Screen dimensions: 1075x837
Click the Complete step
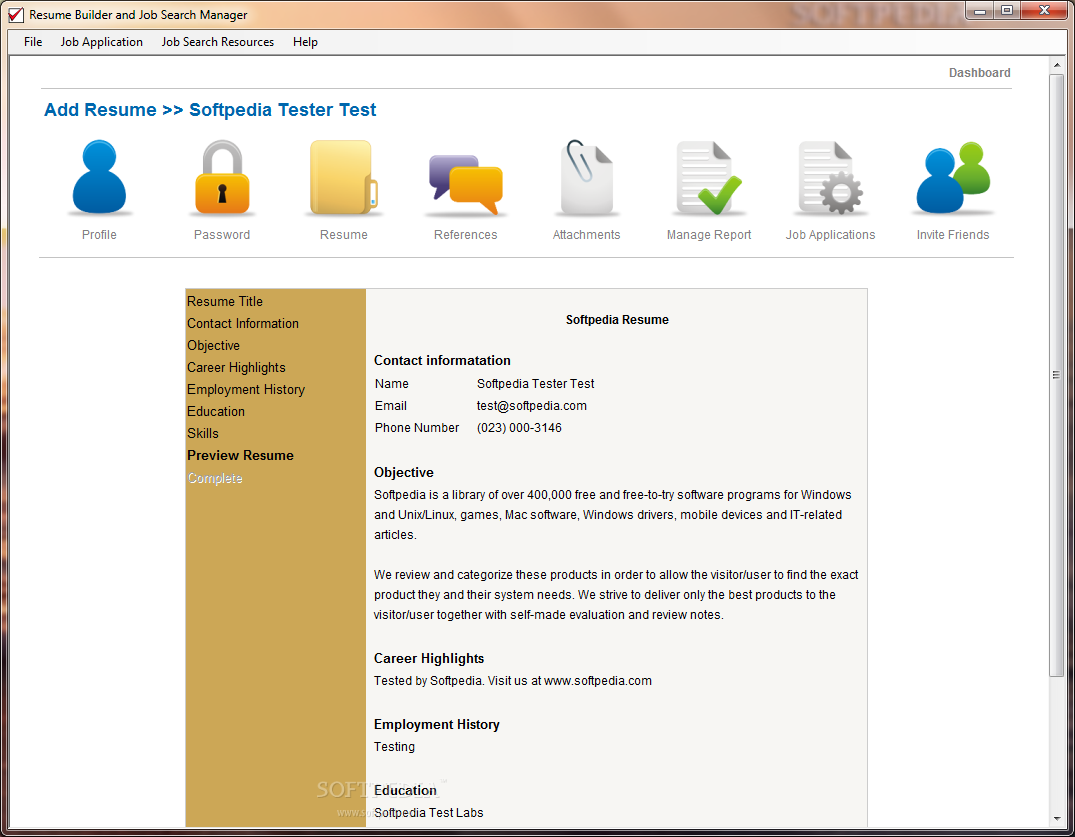pos(215,478)
